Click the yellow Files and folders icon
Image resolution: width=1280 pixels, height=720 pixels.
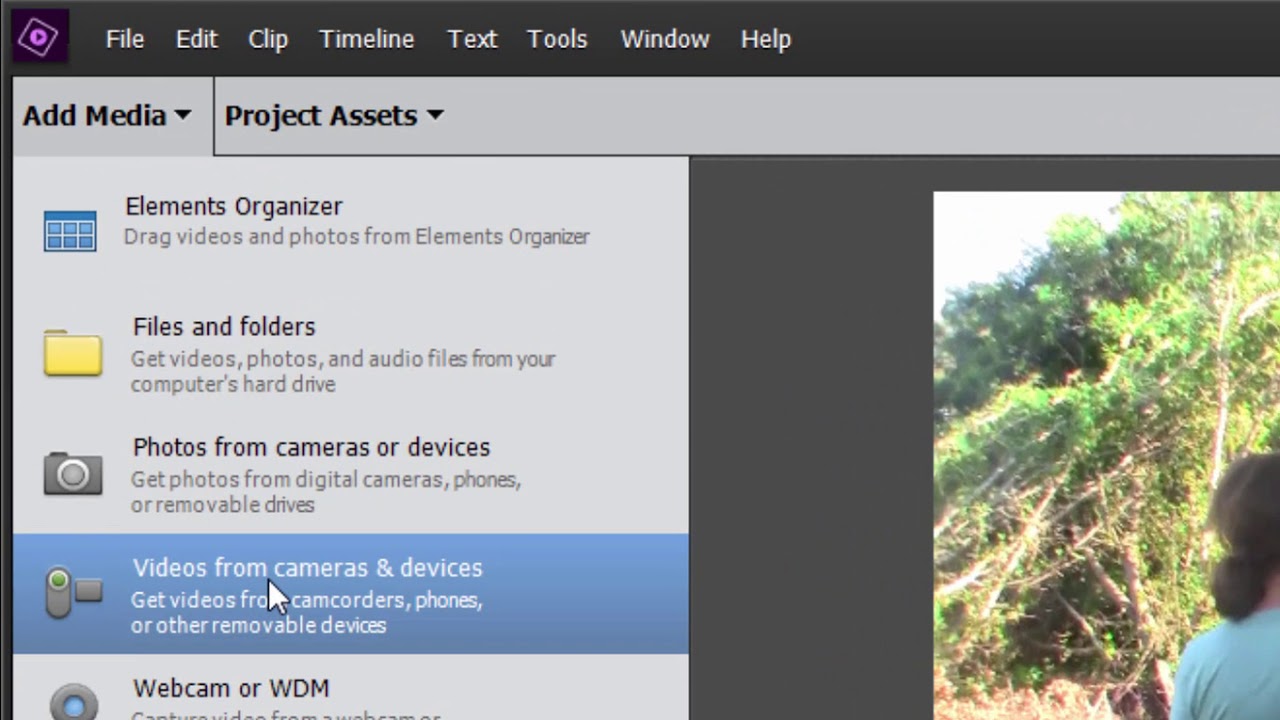click(x=72, y=353)
